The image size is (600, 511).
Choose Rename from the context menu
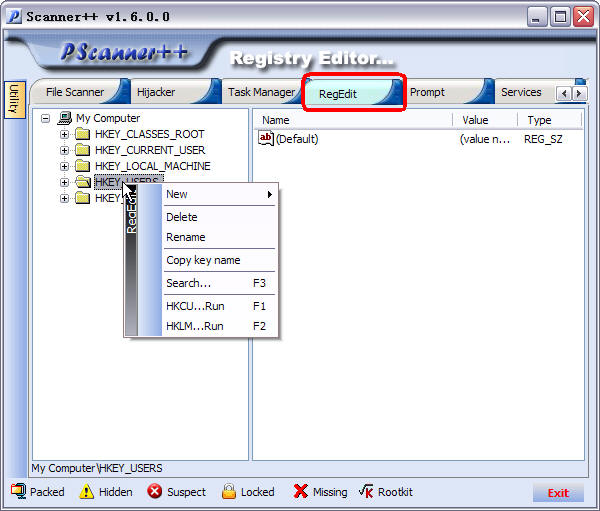(219, 237)
